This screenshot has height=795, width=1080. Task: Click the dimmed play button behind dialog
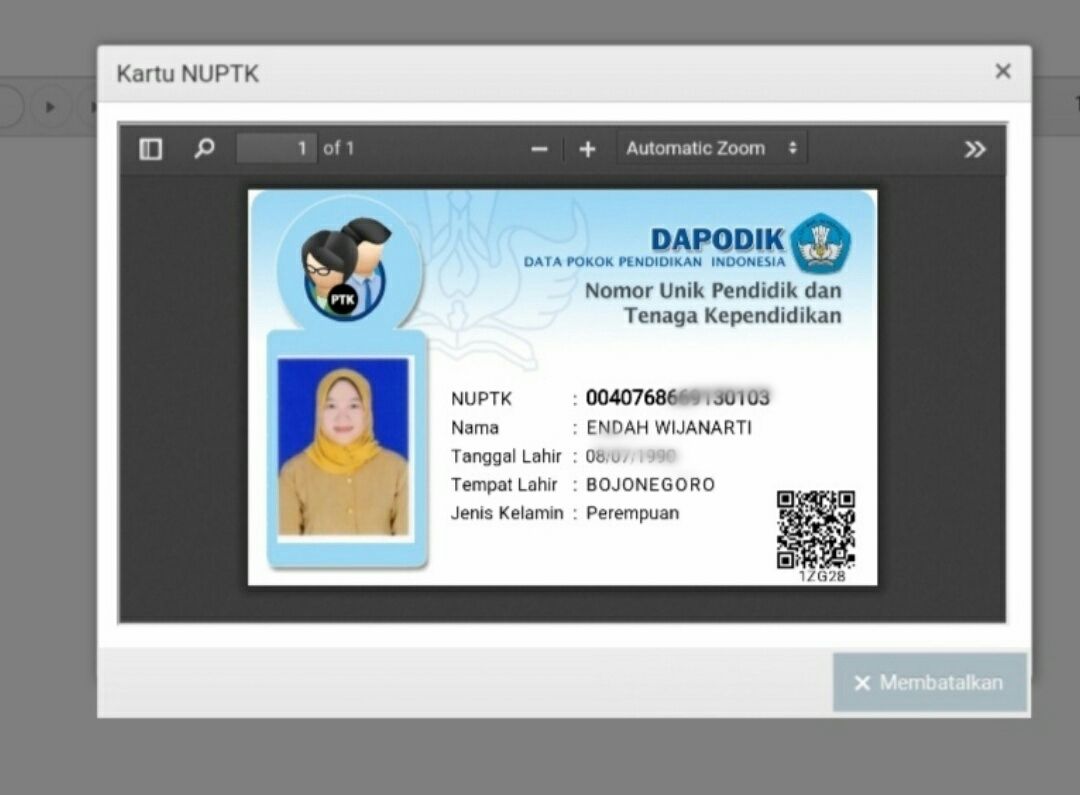50,106
